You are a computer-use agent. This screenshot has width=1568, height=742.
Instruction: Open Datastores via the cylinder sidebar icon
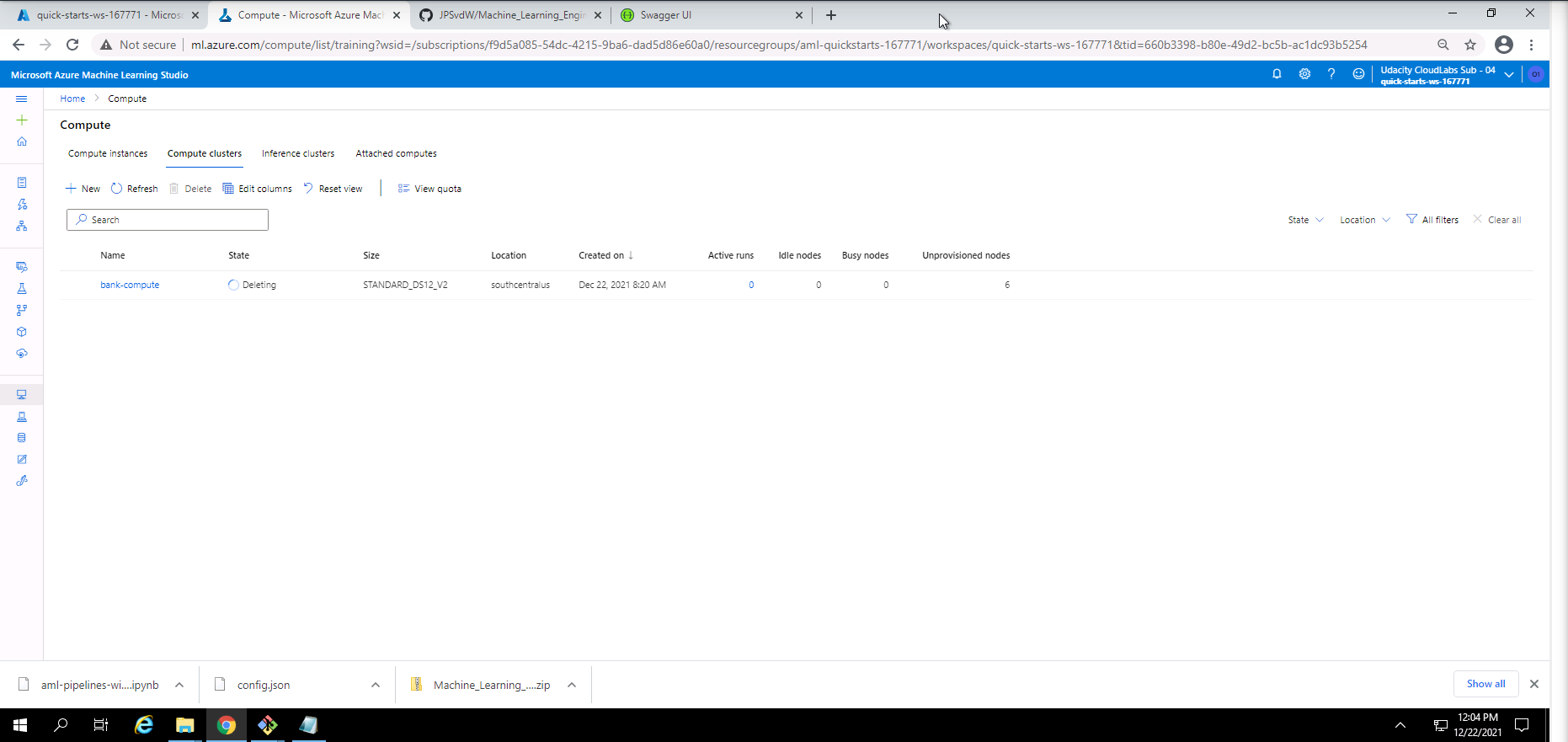coord(22,438)
